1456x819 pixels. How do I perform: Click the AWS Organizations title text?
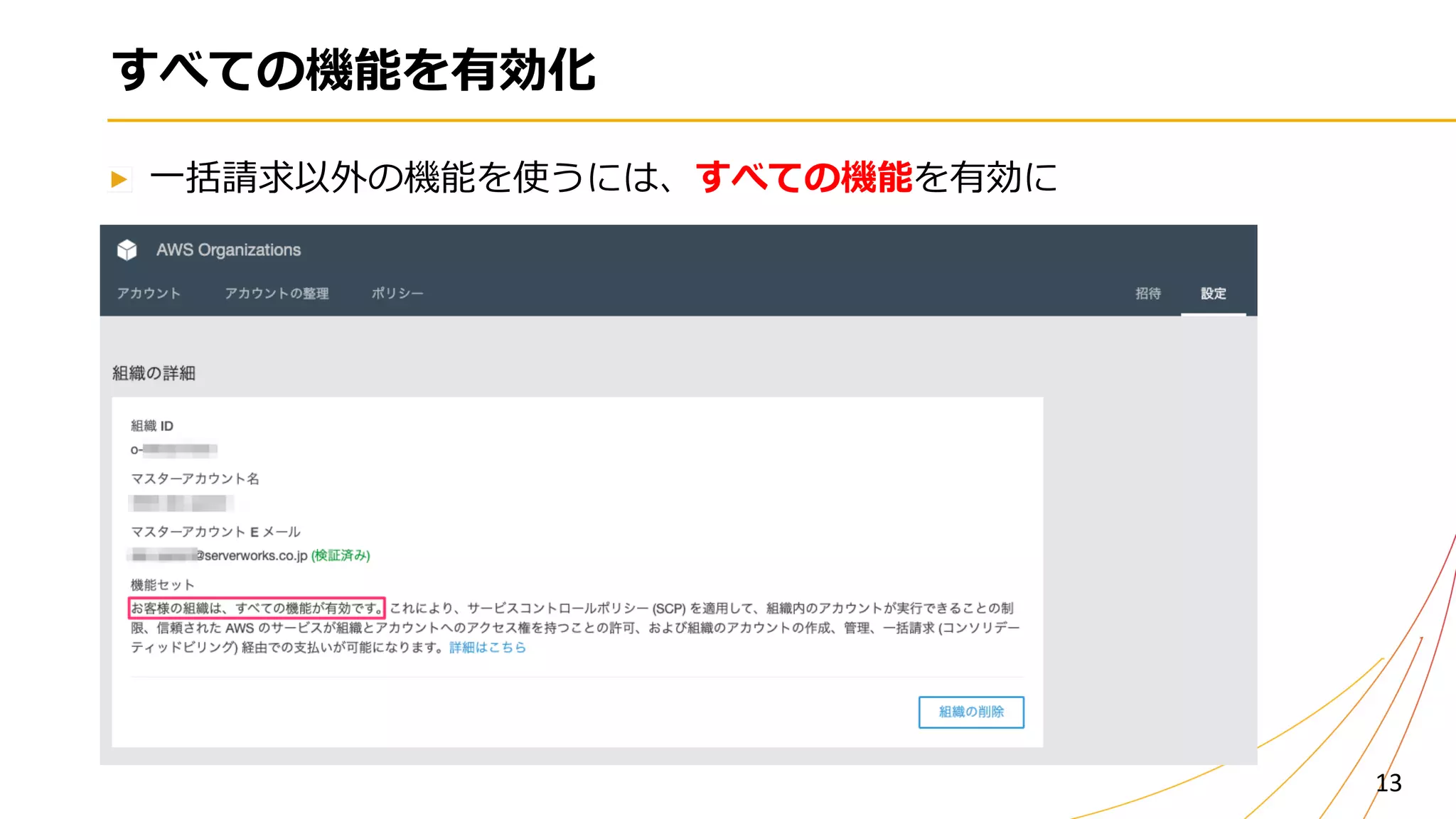[228, 250]
